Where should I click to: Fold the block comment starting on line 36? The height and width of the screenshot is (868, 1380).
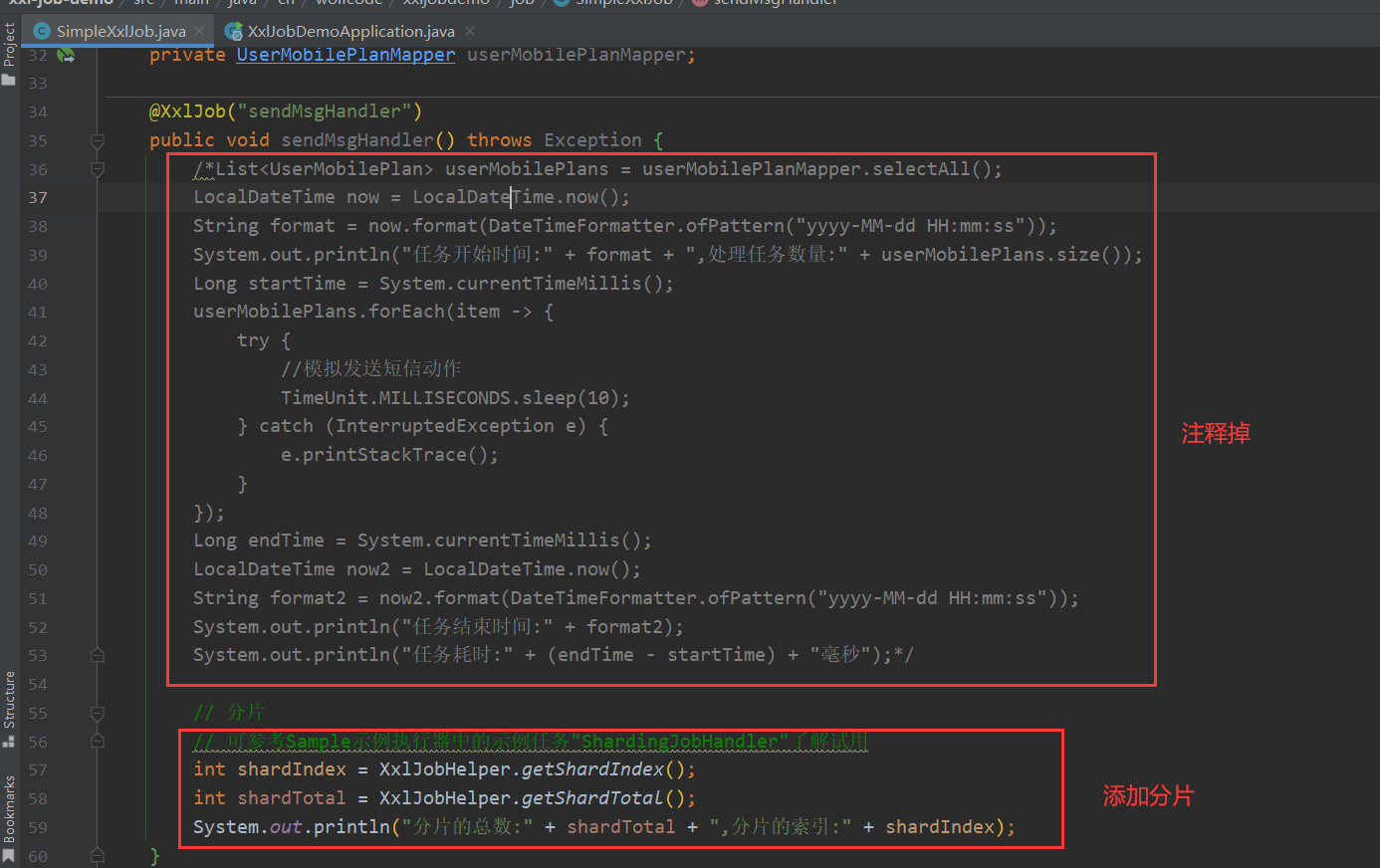coord(98,170)
